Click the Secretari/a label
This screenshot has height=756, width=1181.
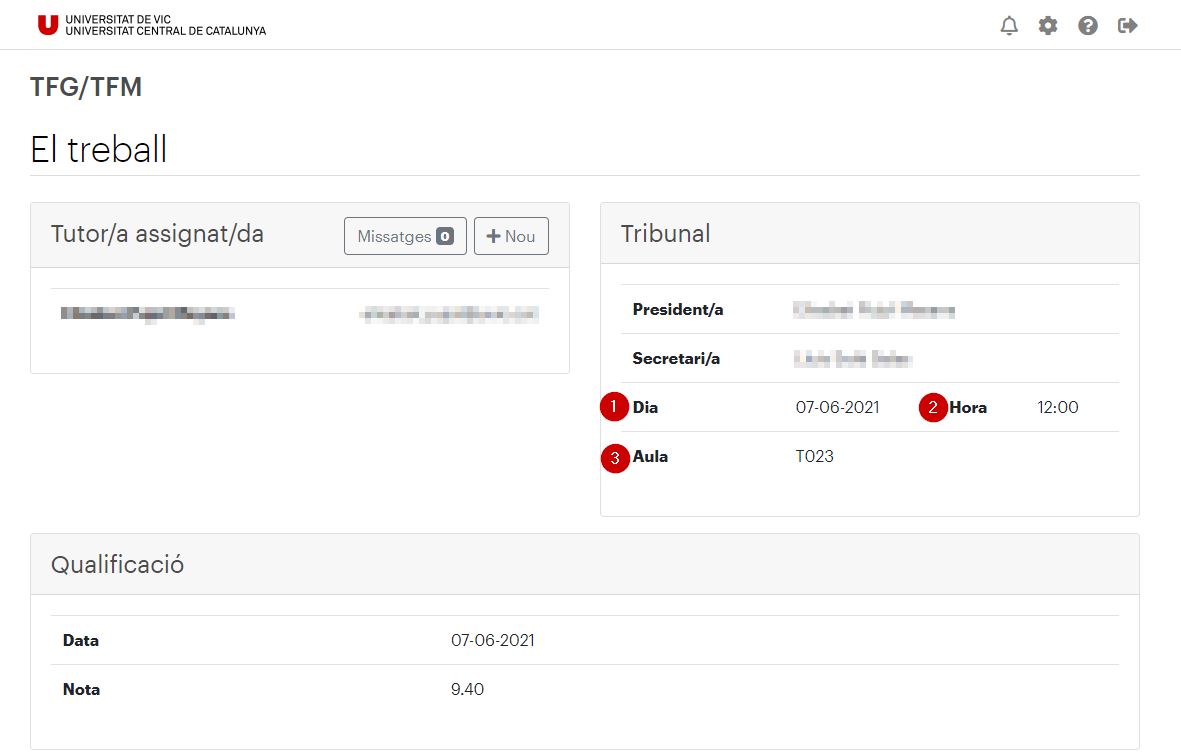676,358
